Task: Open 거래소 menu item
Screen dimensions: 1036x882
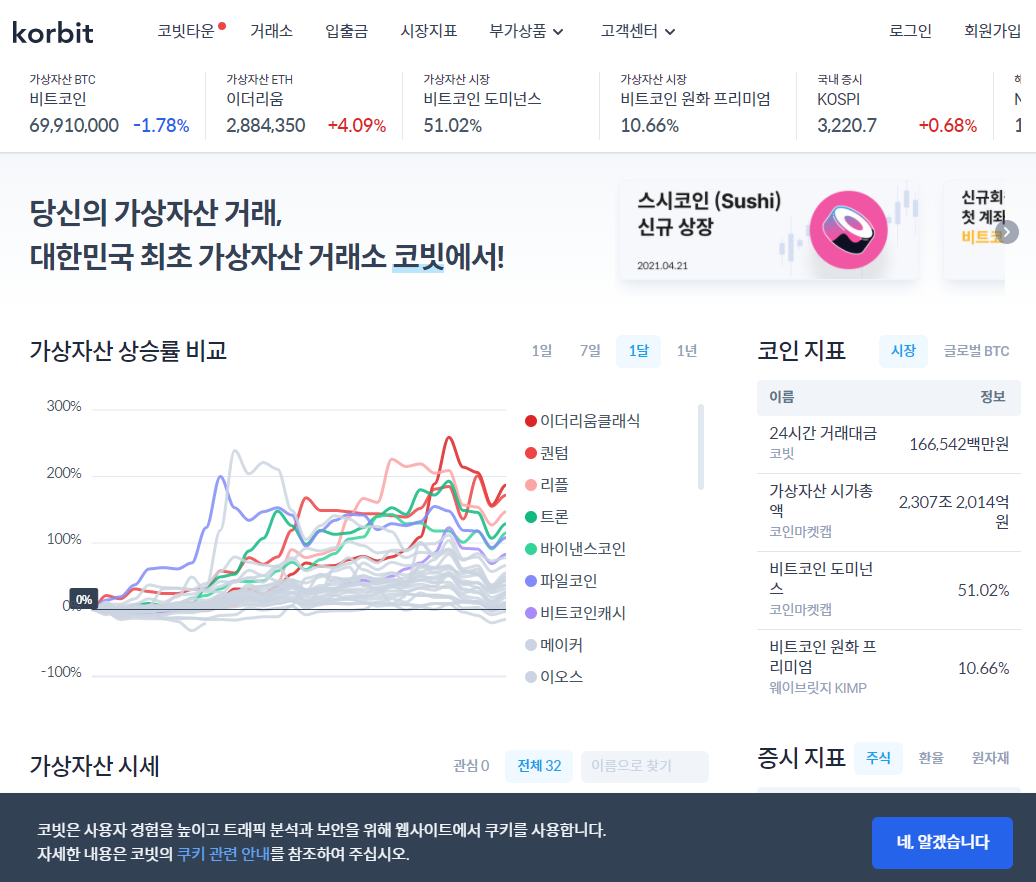Action: (x=271, y=31)
